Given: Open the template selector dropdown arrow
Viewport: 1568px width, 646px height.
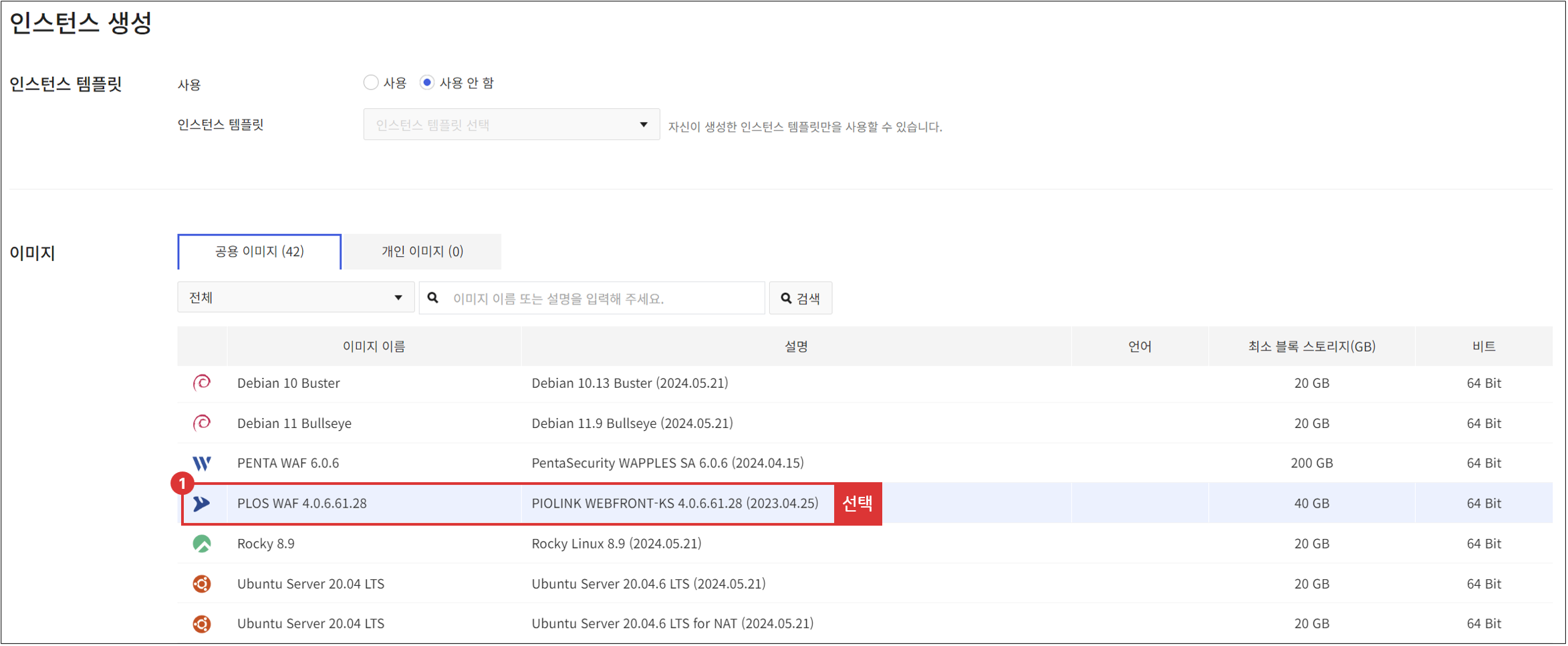Looking at the screenshot, I should tap(644, 124).
